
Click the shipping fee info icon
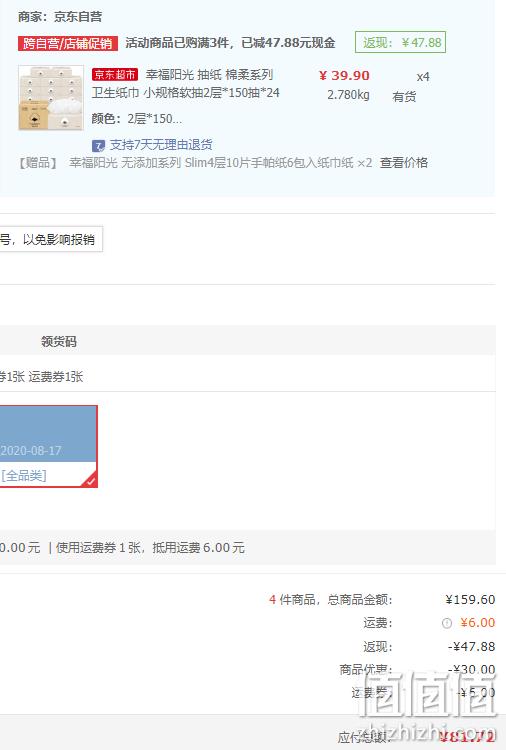447,623
